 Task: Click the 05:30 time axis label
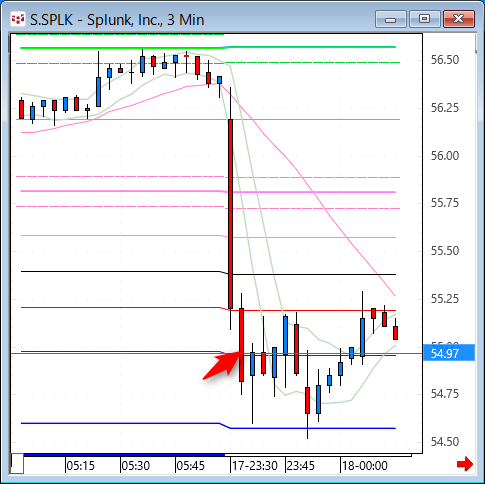[x=136, y=466]
